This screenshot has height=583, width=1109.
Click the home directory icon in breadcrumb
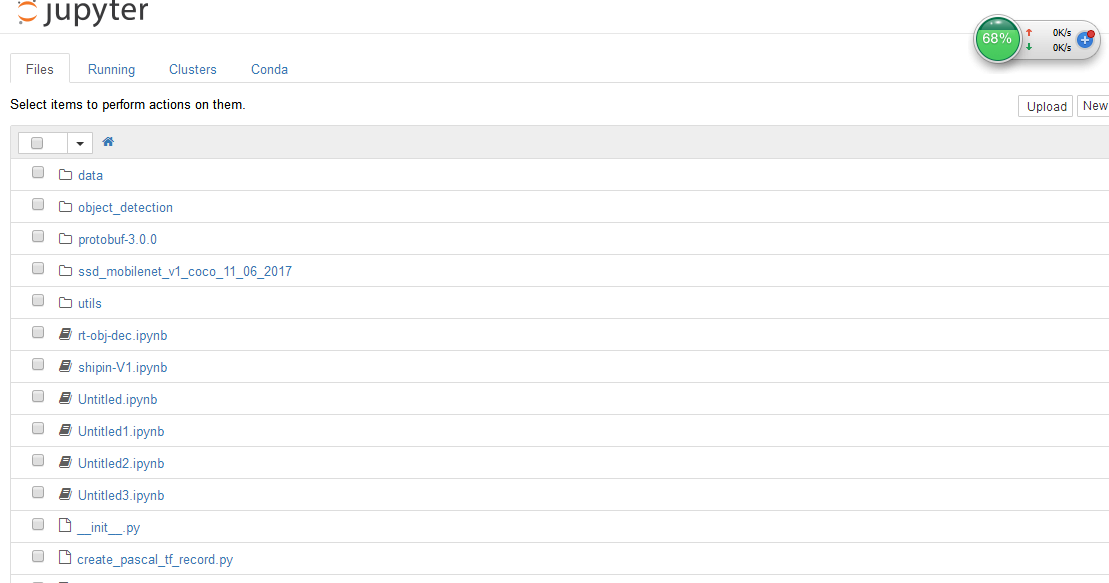pyautogui.click(x=108, y=142)
